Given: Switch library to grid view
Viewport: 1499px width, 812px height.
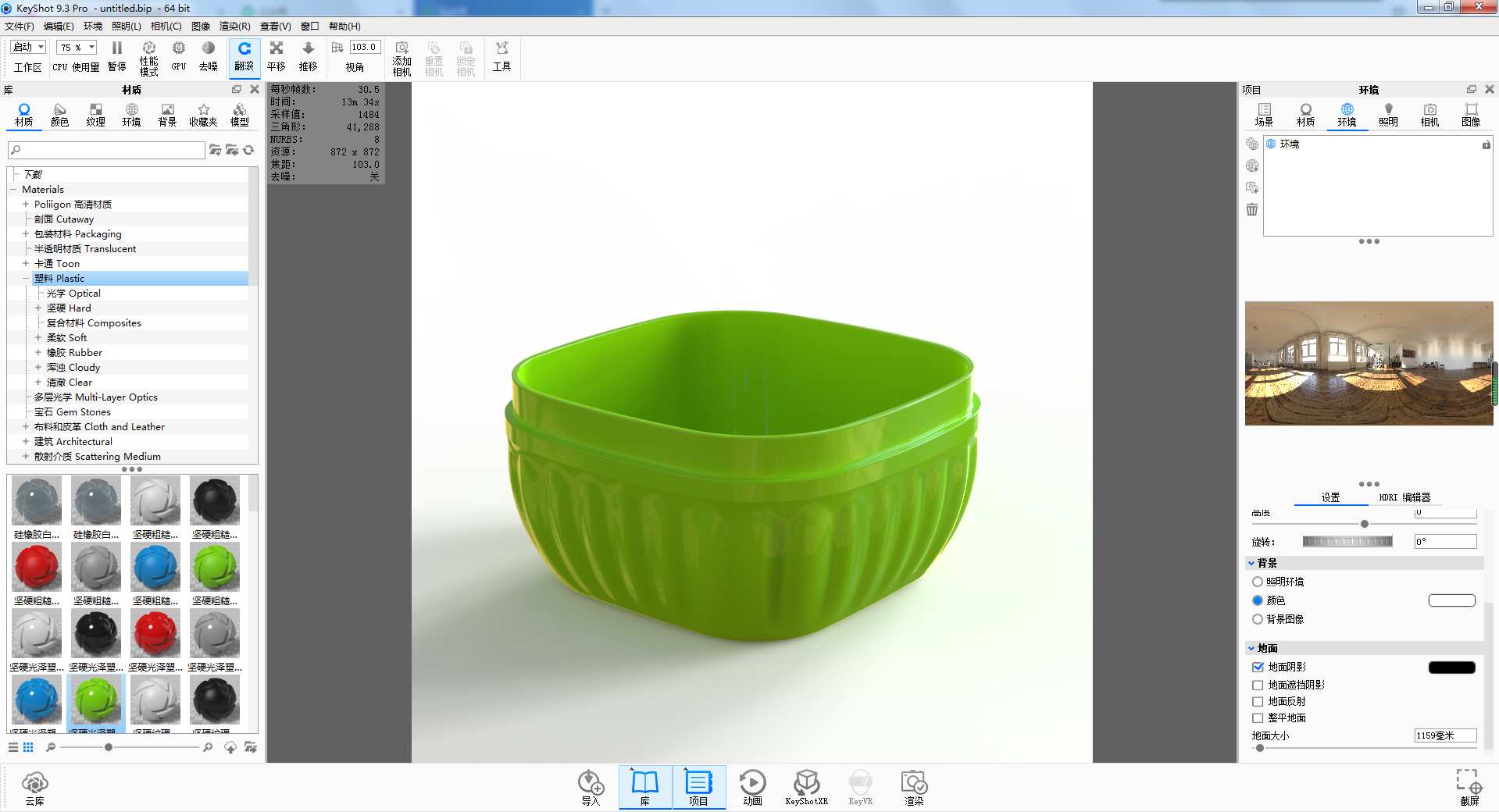Looking at the screenshot, I should tap(28, 747).
